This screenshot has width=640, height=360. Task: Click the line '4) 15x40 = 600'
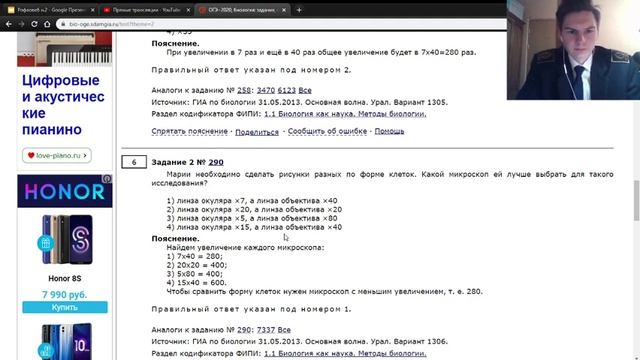point(196,282)
